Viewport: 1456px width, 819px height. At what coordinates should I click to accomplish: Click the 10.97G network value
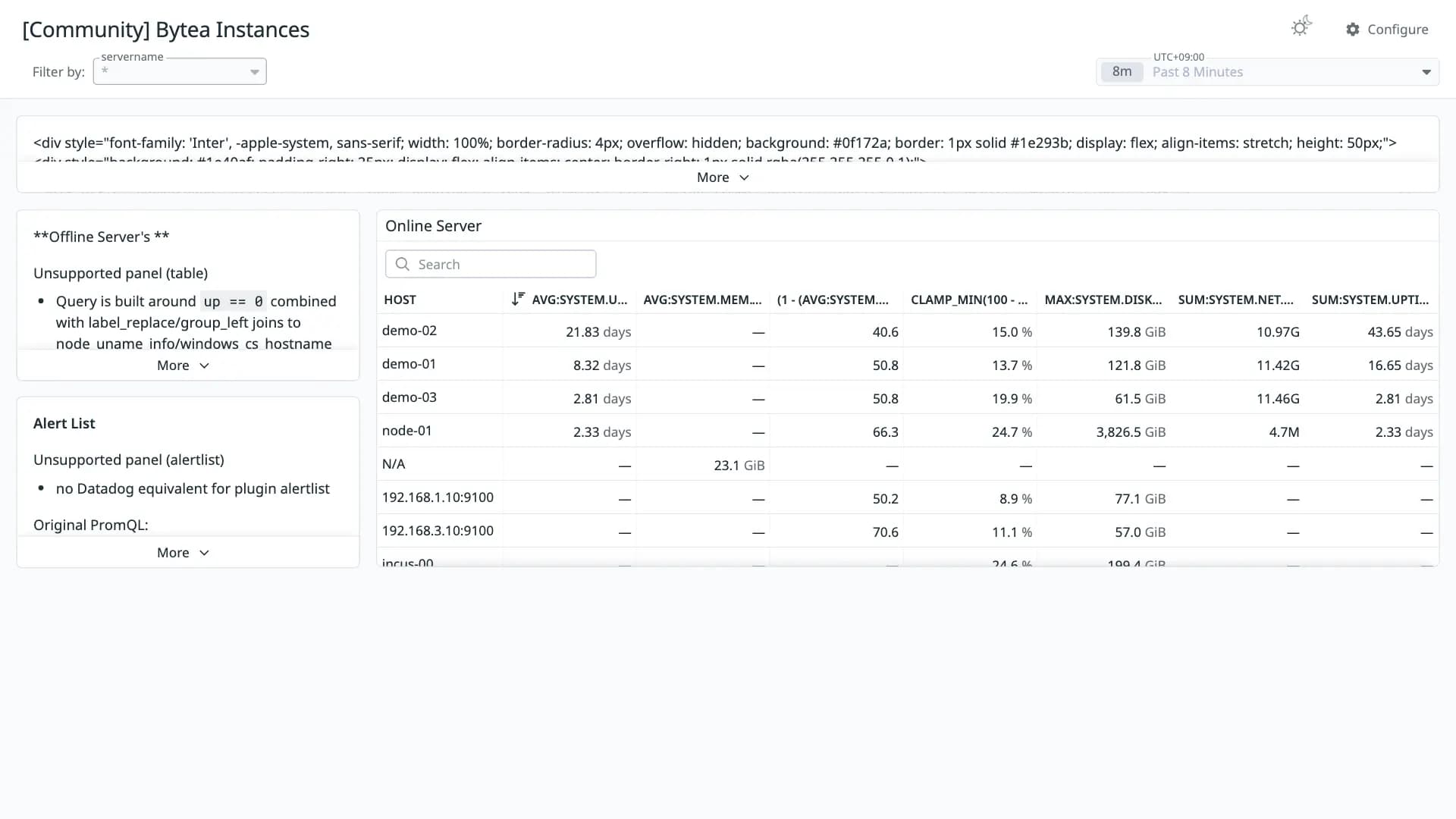pos(1278,332)
